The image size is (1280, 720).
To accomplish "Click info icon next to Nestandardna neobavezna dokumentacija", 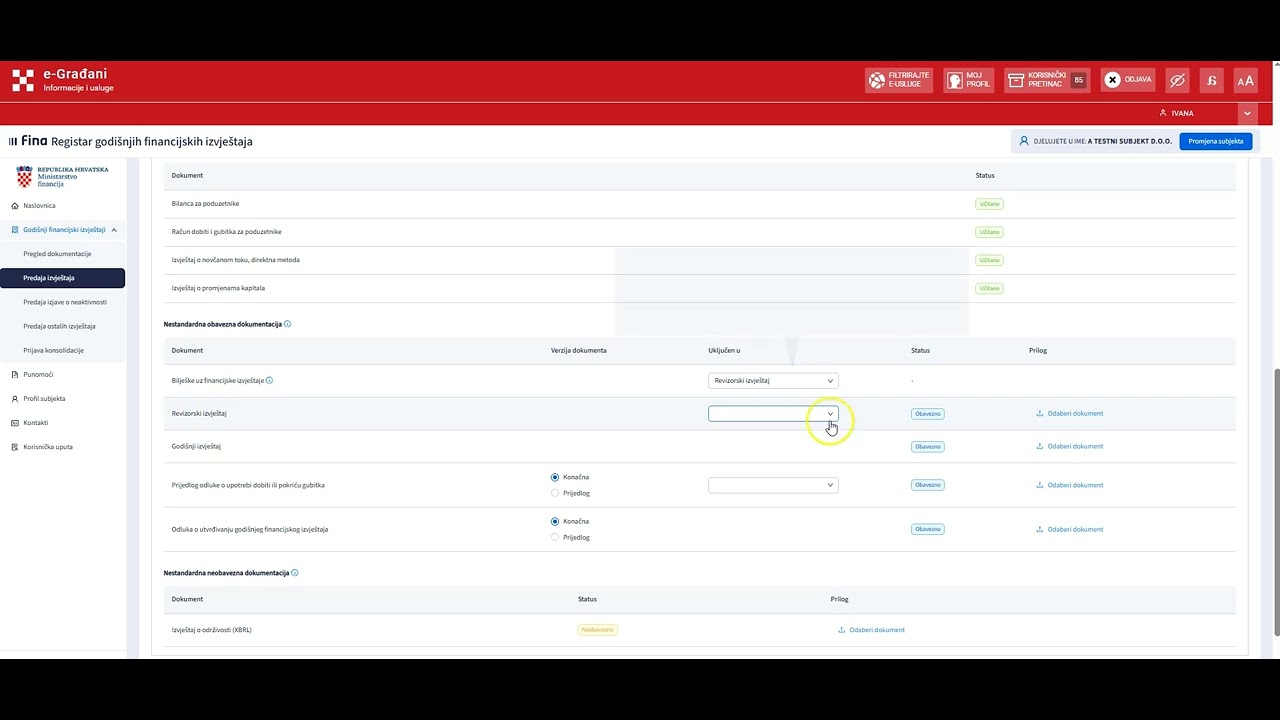I will (294, 573).
